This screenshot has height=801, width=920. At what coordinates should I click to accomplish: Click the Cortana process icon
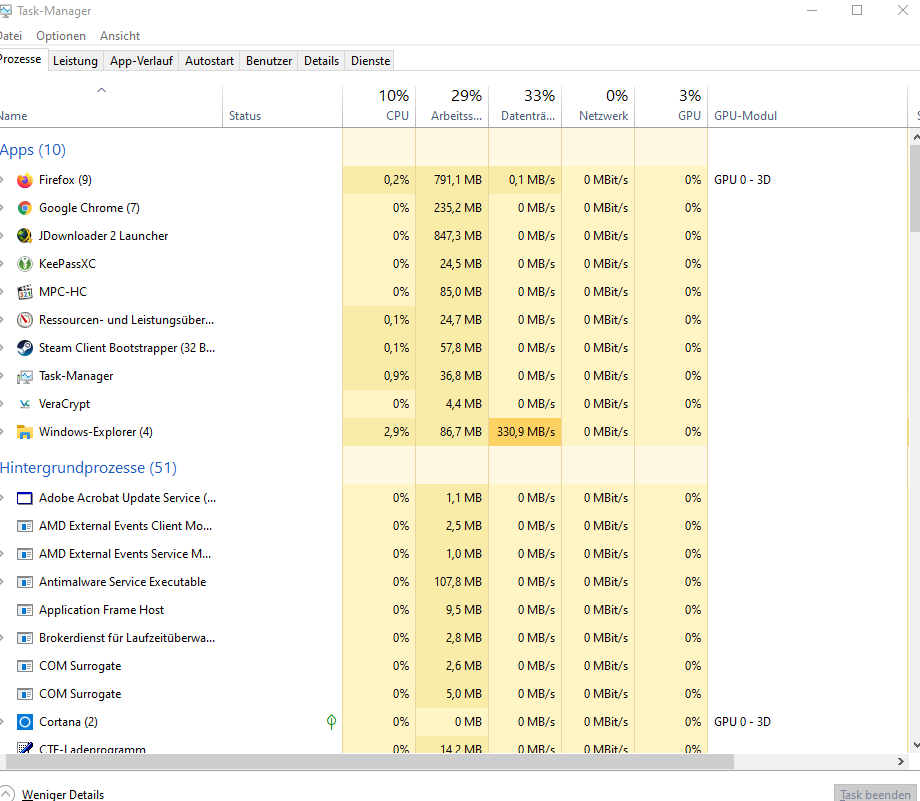pos(25,722)
